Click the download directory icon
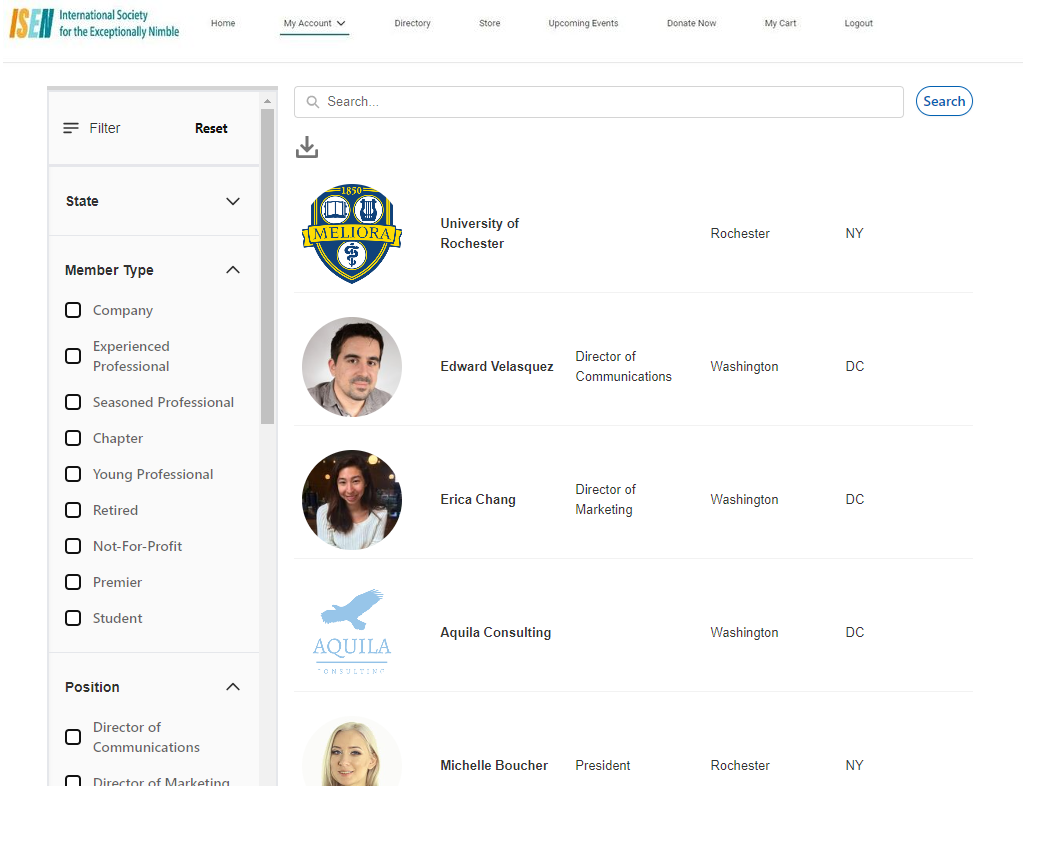The image size is (1045, 848). [307, 148]
